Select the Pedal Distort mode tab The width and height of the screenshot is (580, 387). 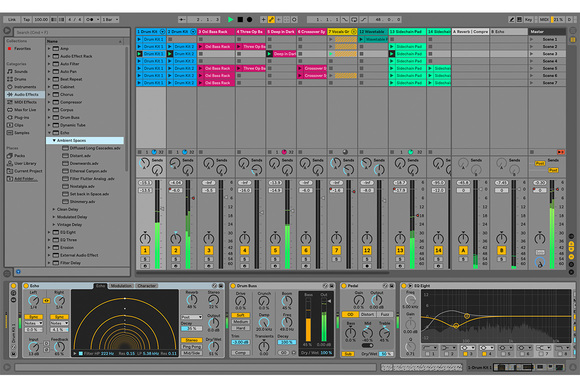367,314
